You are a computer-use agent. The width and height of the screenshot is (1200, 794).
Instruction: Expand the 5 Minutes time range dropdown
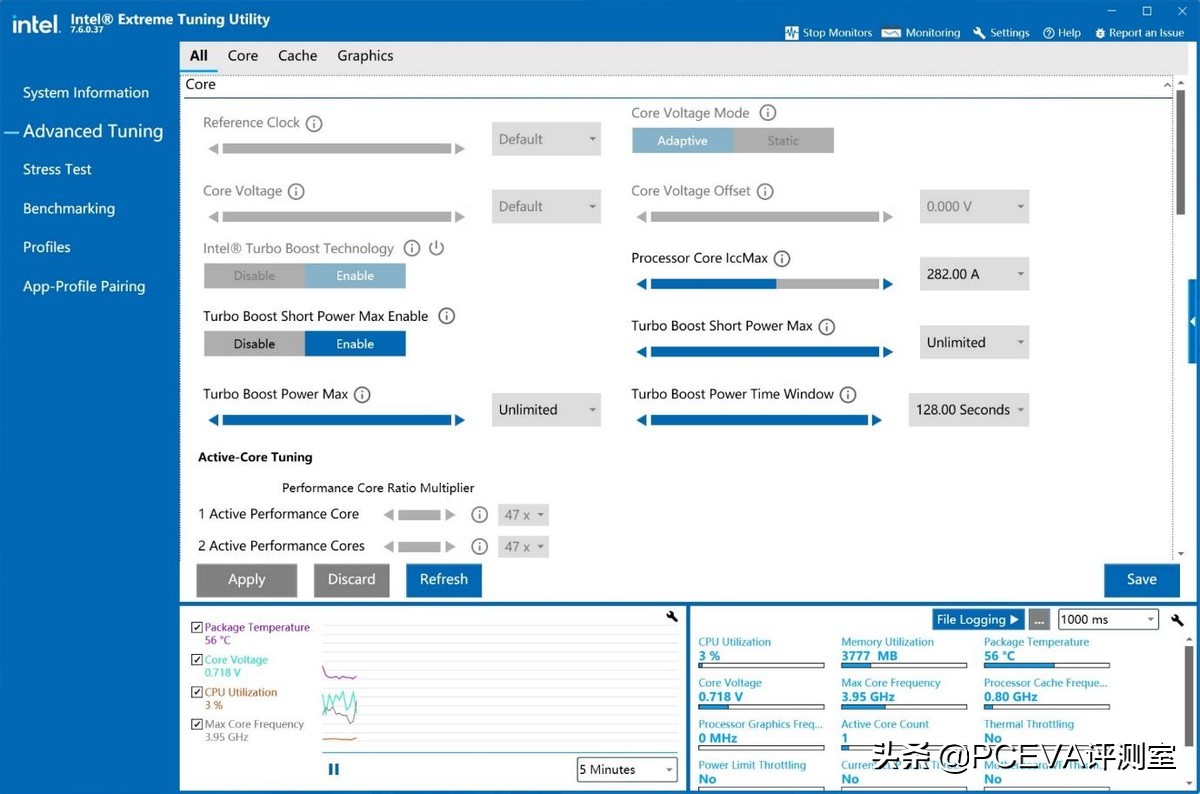click(627, 769)
